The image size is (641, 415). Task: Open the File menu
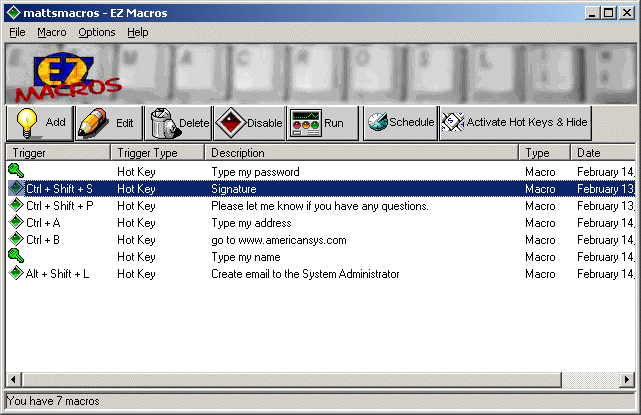point(17,32)
